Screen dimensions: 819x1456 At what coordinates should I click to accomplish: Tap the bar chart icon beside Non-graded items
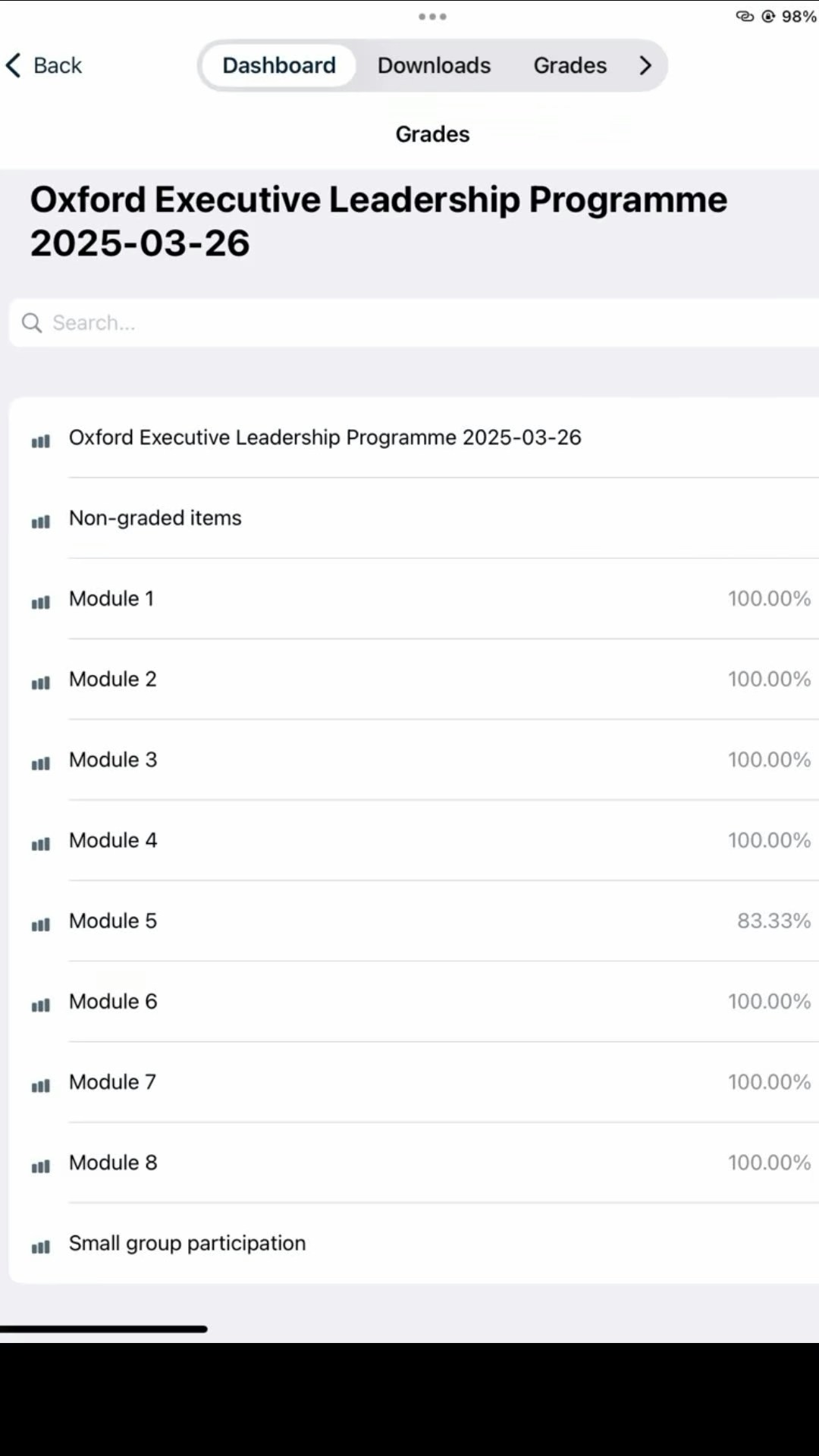(41, 522)
